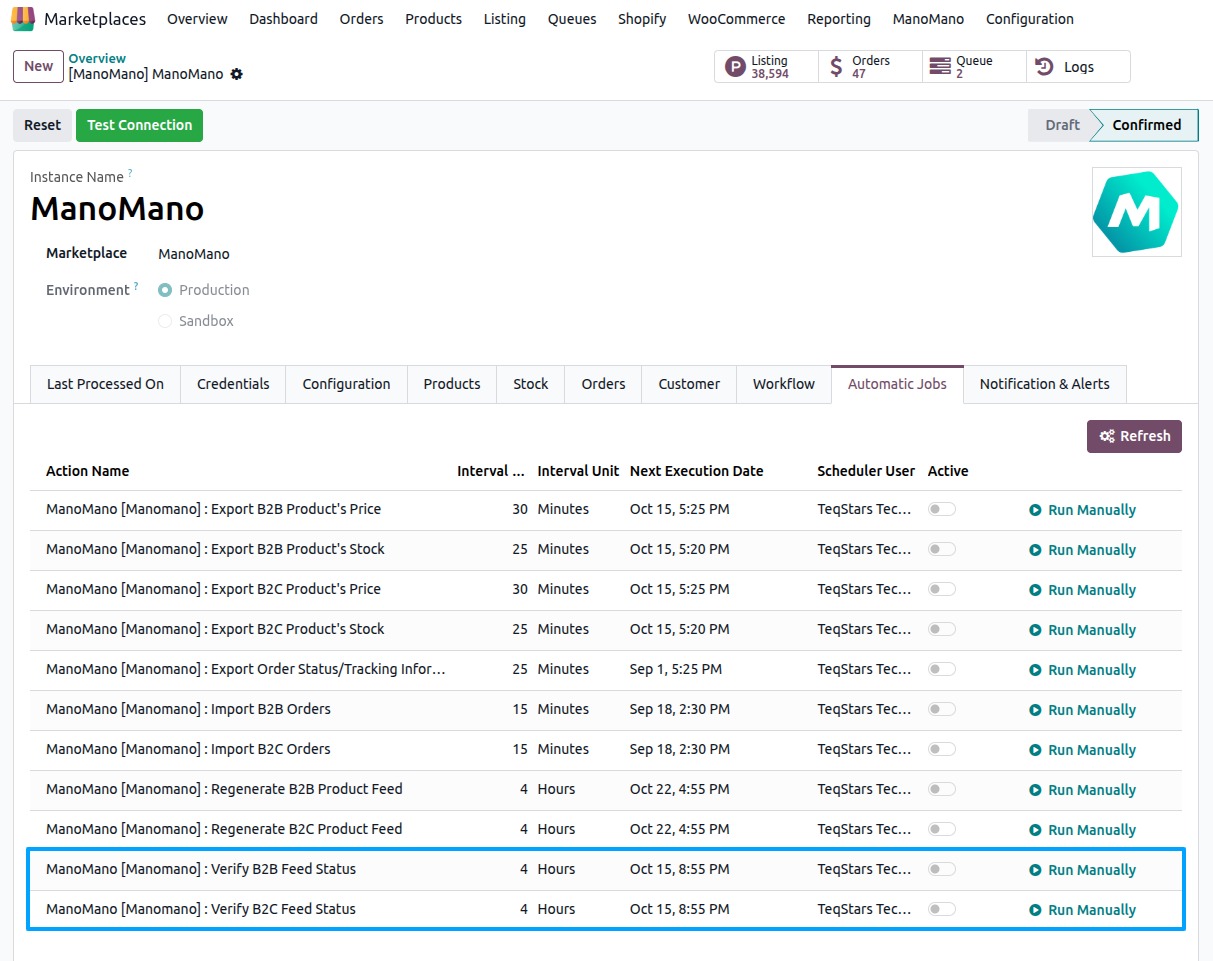Open the Customer tab
Image resolution: width=1213 pixels, height=961 pixels.
pos(689,384)
